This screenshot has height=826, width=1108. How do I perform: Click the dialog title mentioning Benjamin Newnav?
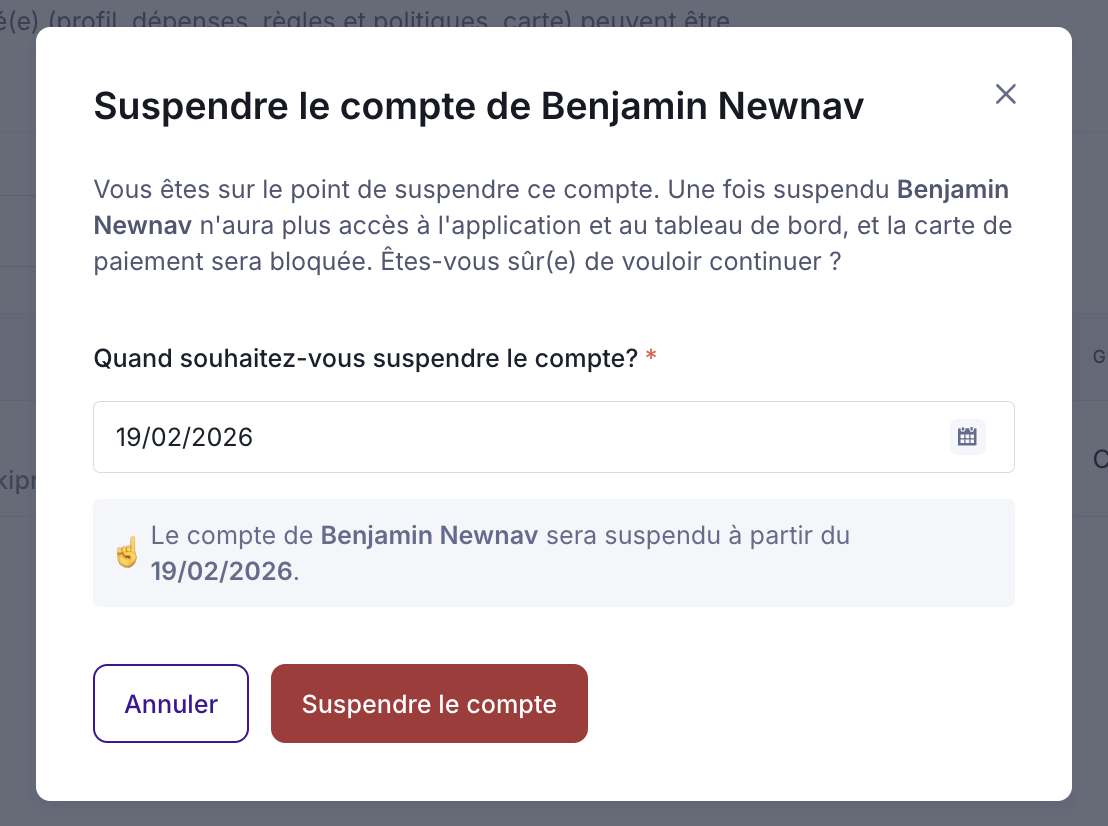(478, 106)
